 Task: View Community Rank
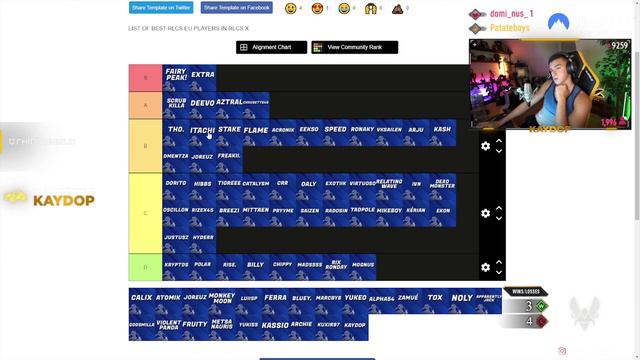coord(355,47)
